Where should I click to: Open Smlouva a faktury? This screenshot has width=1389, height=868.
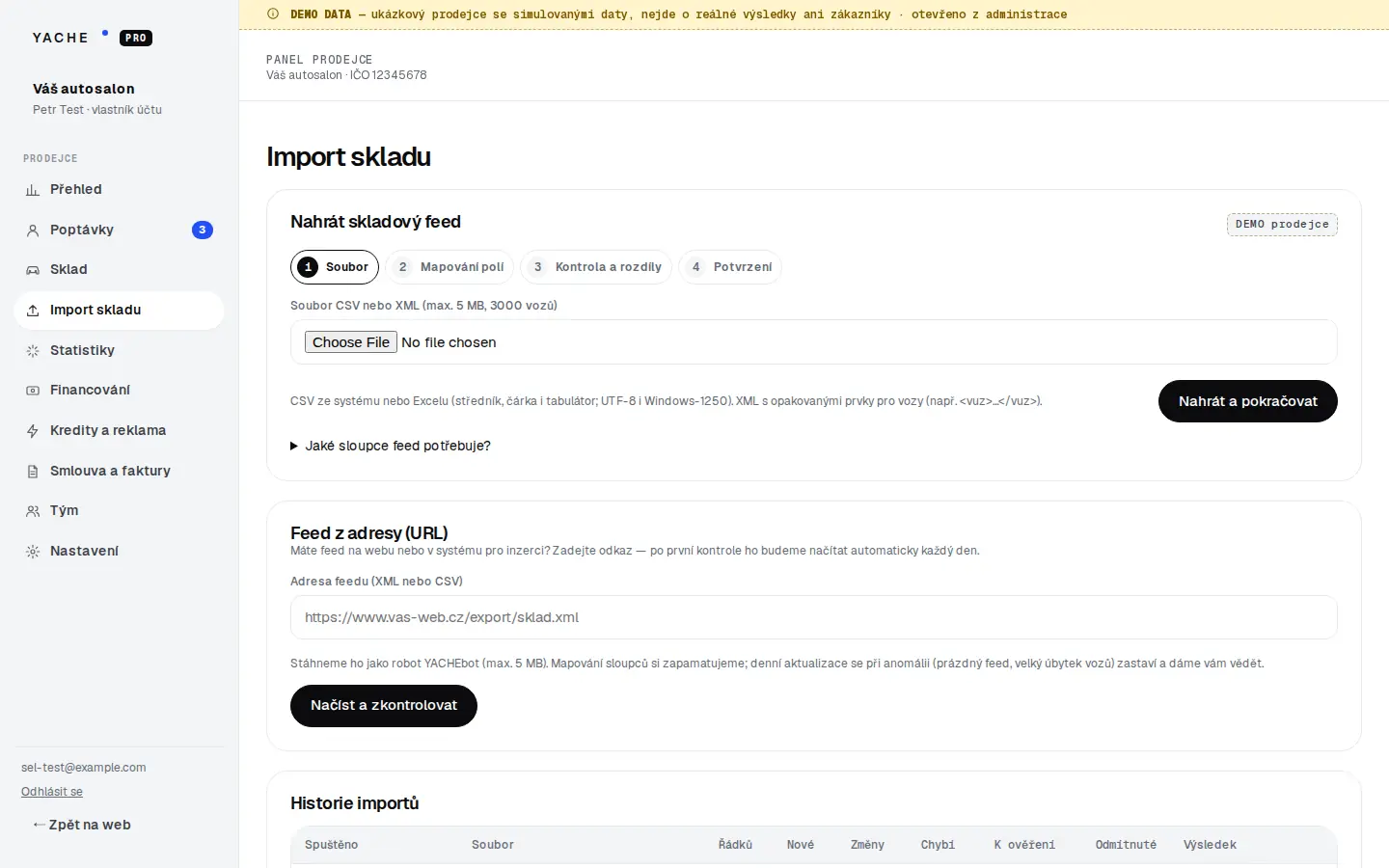click(x=119, y=471)
